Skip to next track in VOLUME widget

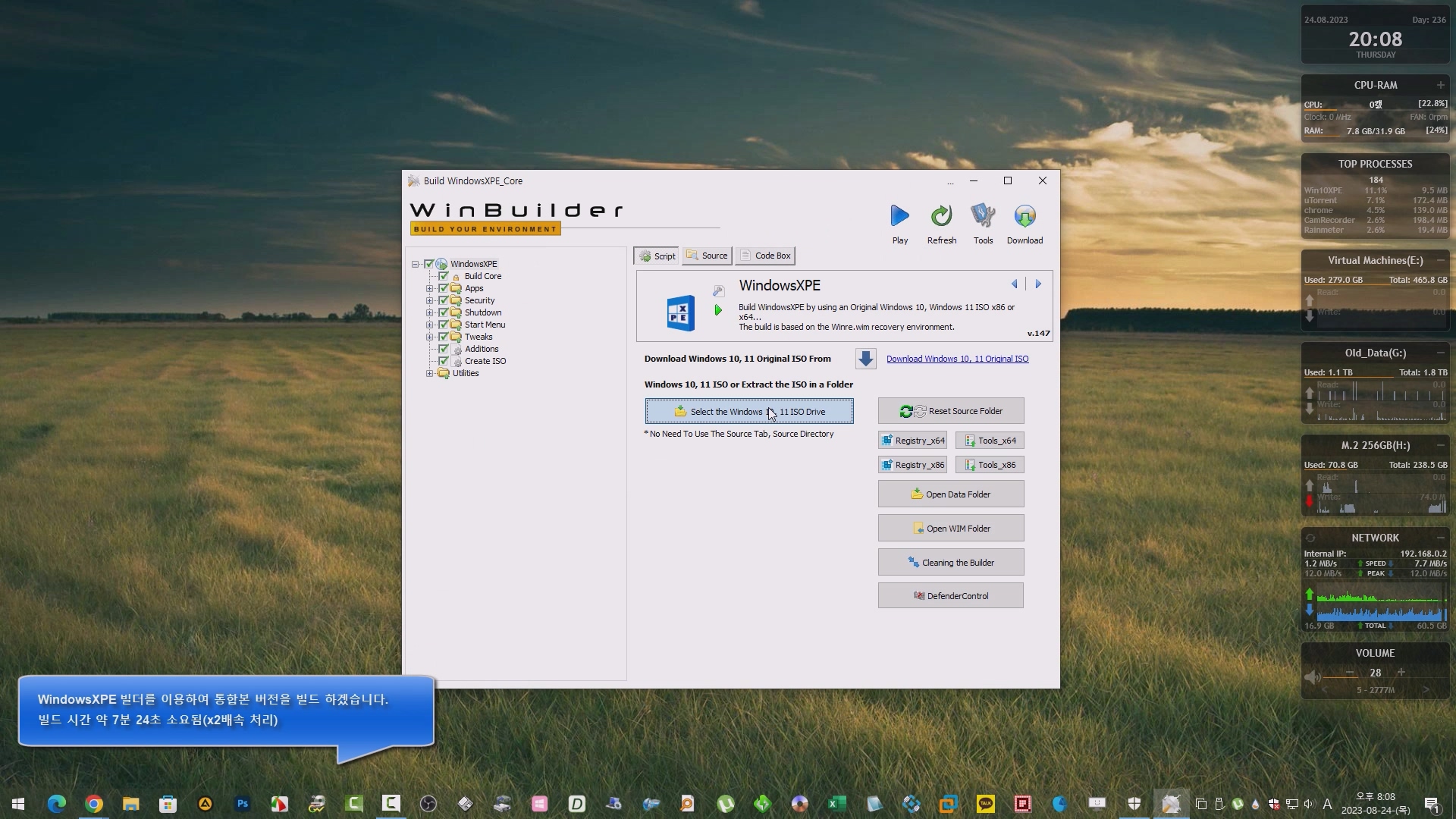1426,690
